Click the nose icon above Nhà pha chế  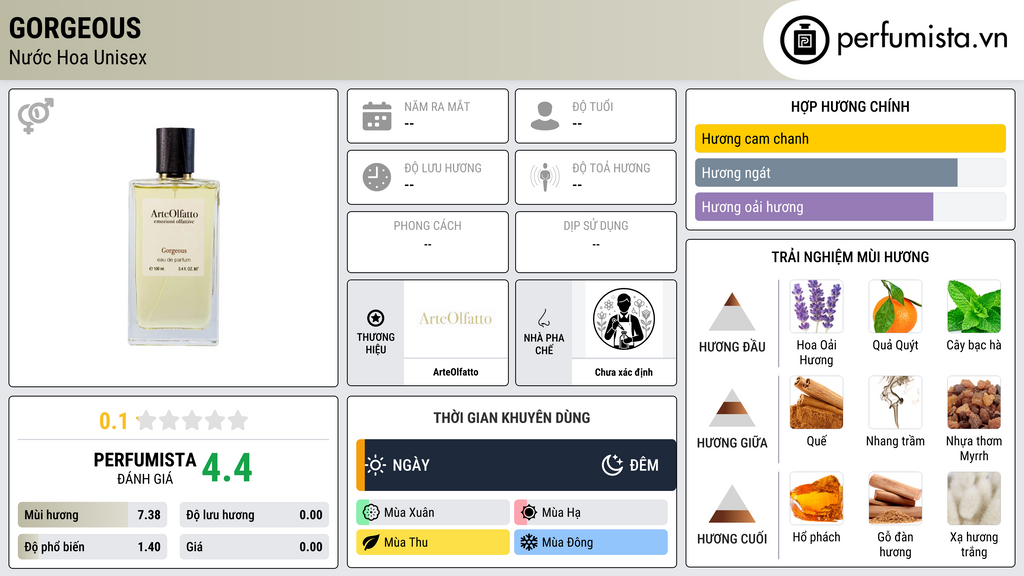tap(543, 318)
